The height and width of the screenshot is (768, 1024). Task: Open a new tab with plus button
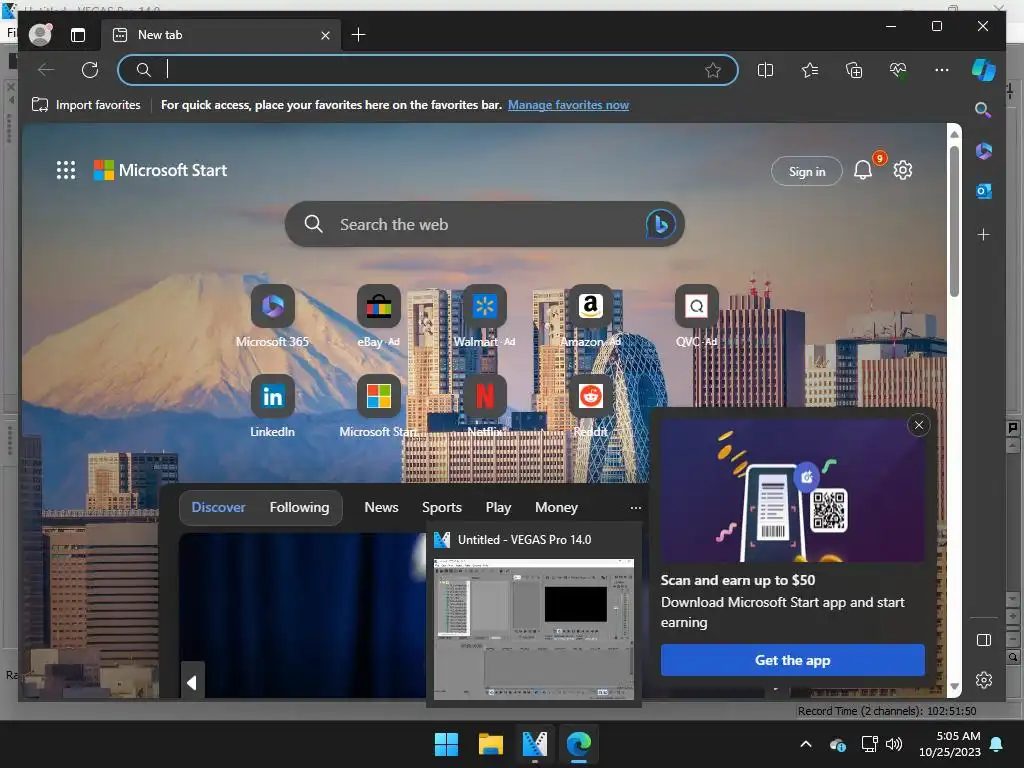coord(359,35)
